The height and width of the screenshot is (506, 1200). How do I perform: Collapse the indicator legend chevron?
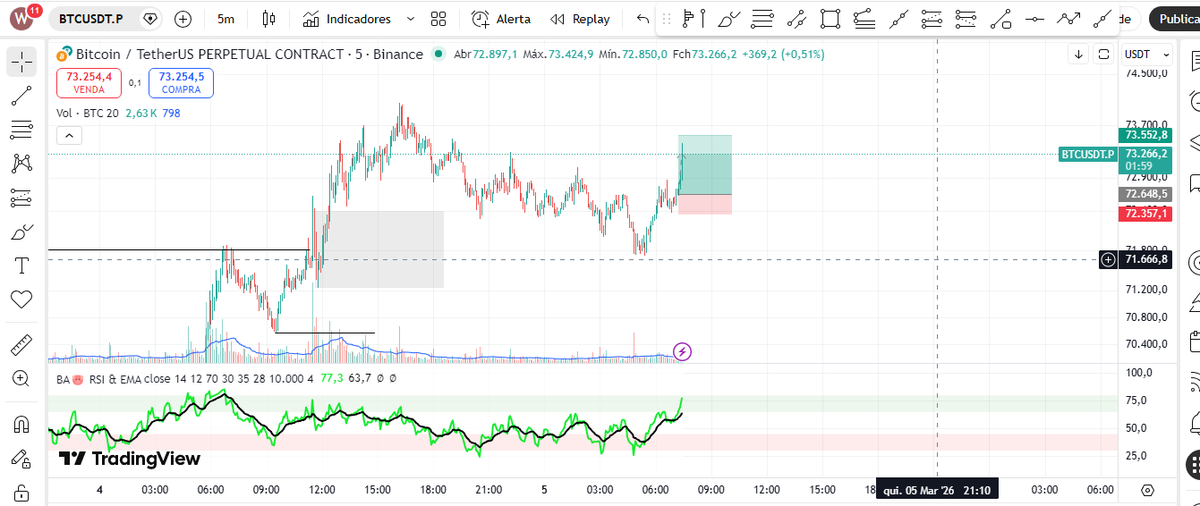coord(69,135)
